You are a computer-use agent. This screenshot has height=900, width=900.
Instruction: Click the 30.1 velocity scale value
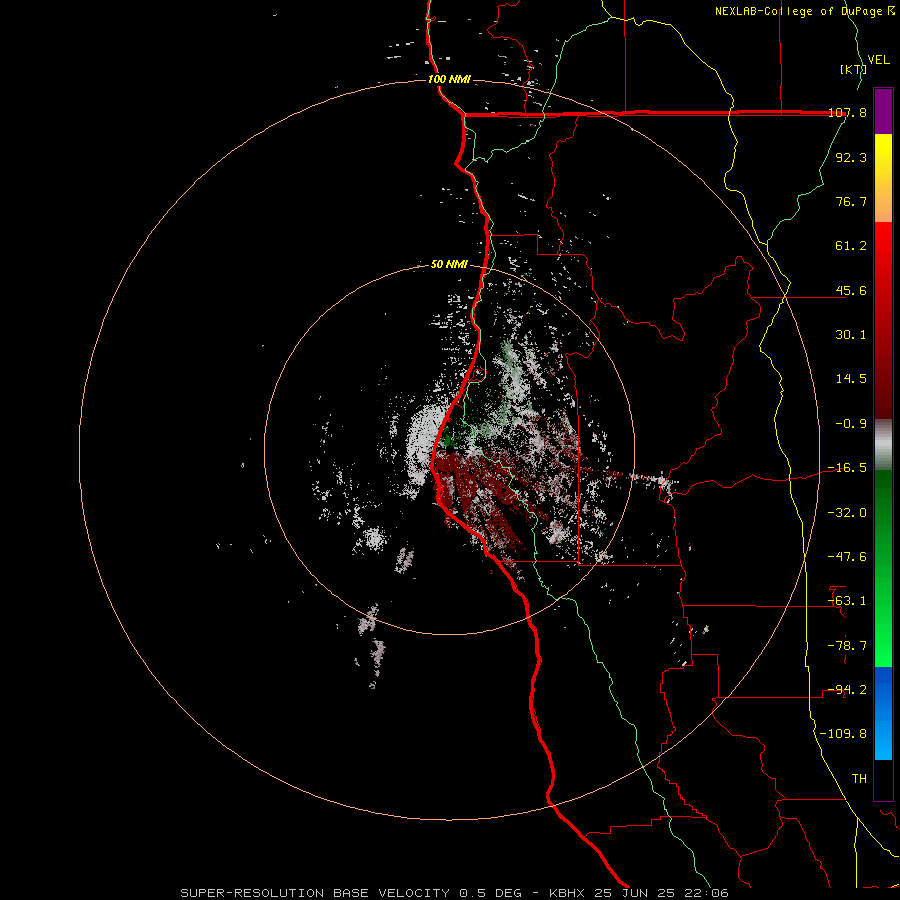(x=851, y=335)
